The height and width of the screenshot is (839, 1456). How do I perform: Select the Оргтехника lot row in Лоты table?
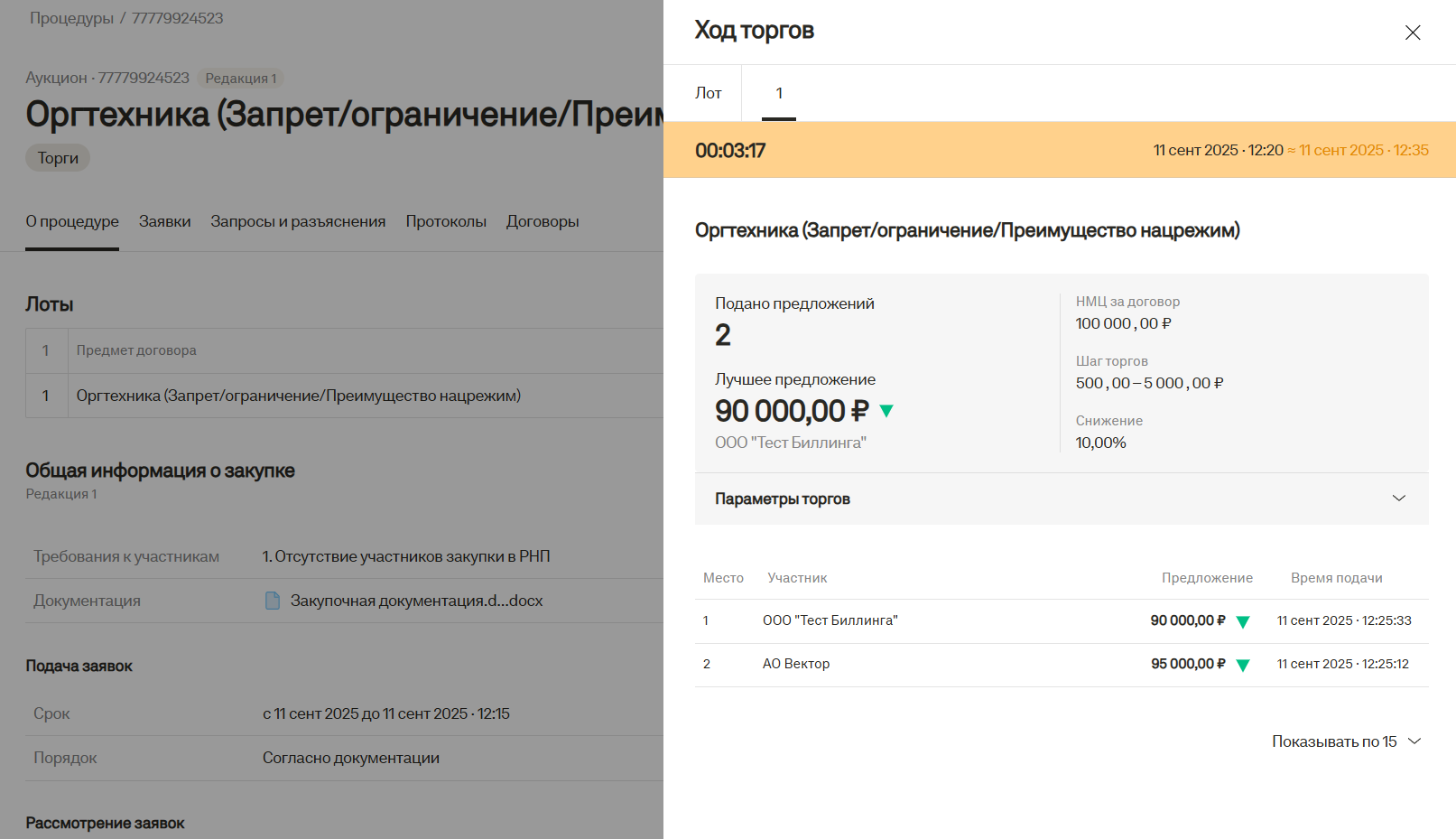(x=298, y=396)
